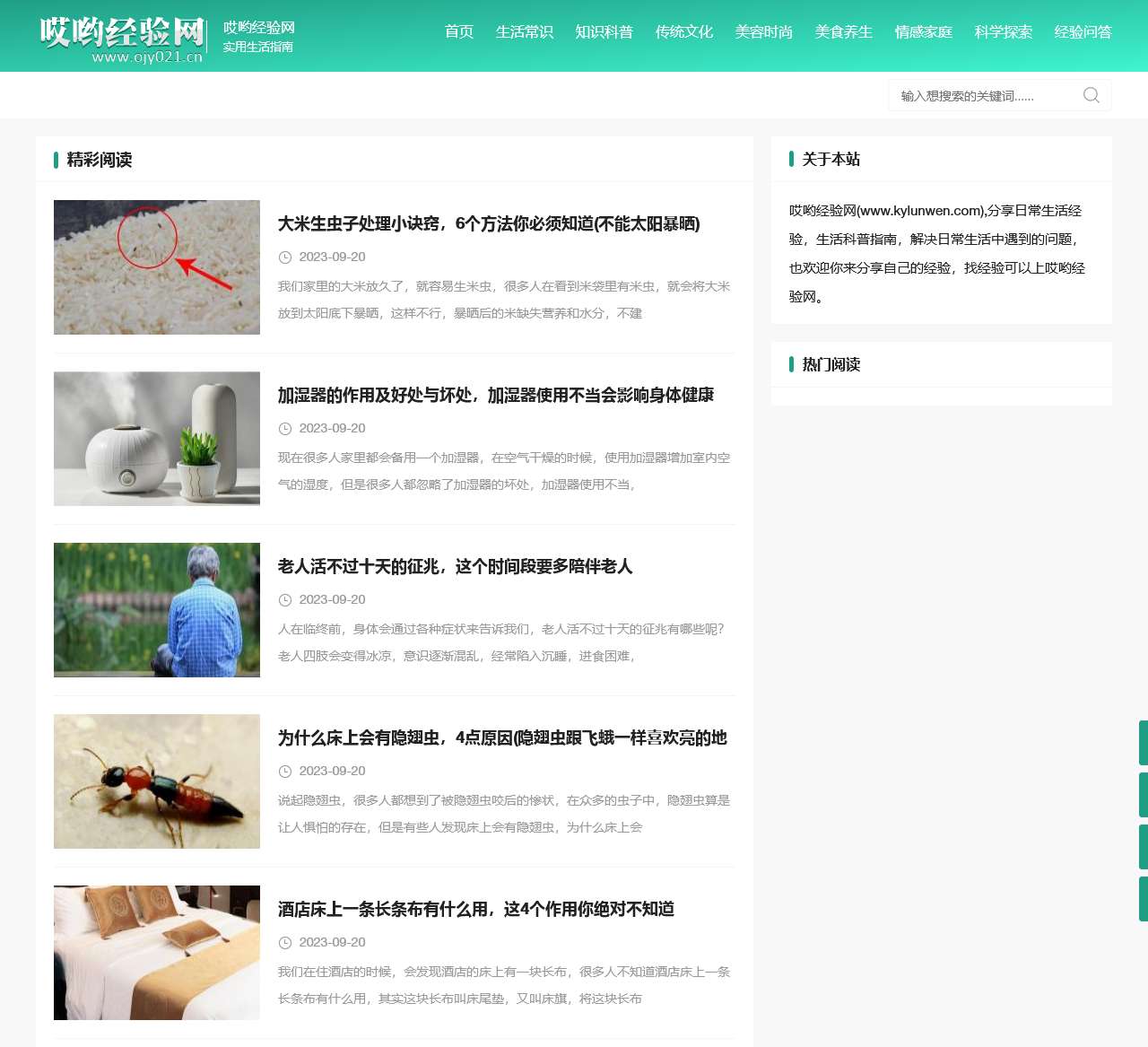
Task: Click the 精彩阅读 section heading
Action: (x=100, y=160)
